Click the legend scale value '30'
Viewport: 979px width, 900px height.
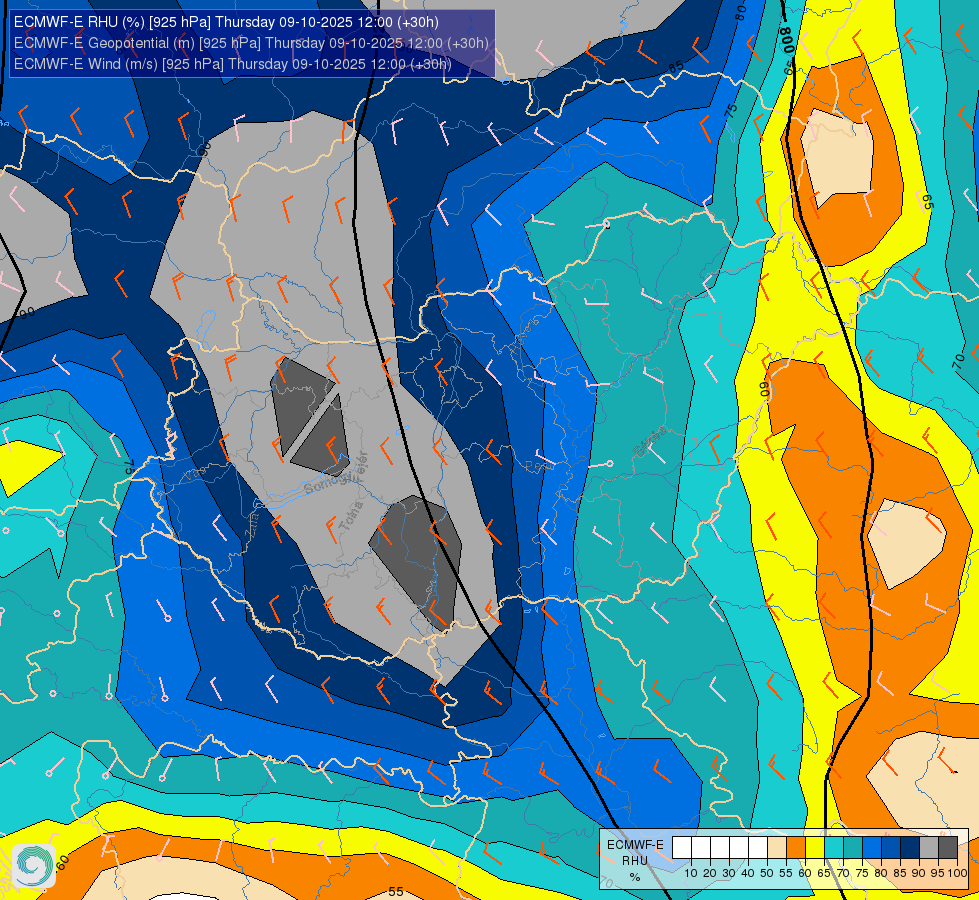tap(729, 873)
